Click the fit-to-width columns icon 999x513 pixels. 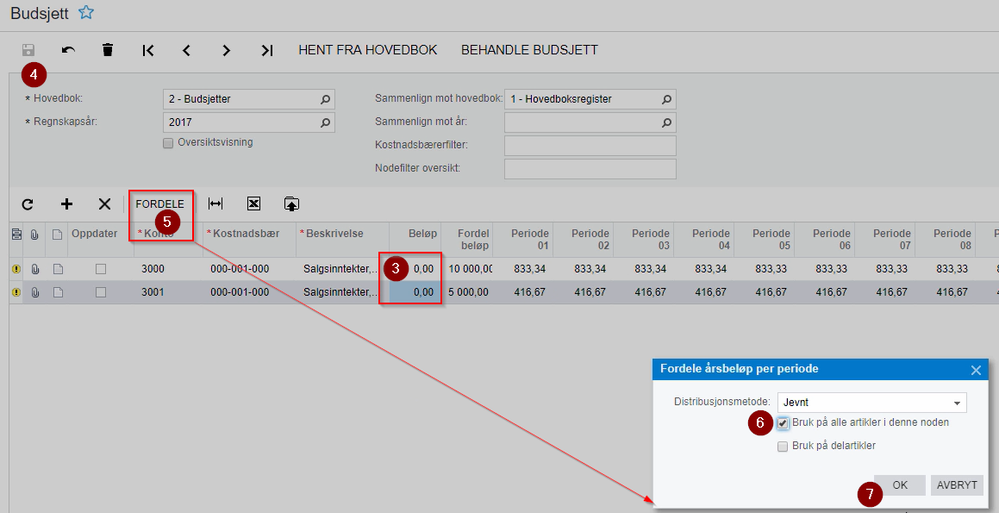(215, 204)
